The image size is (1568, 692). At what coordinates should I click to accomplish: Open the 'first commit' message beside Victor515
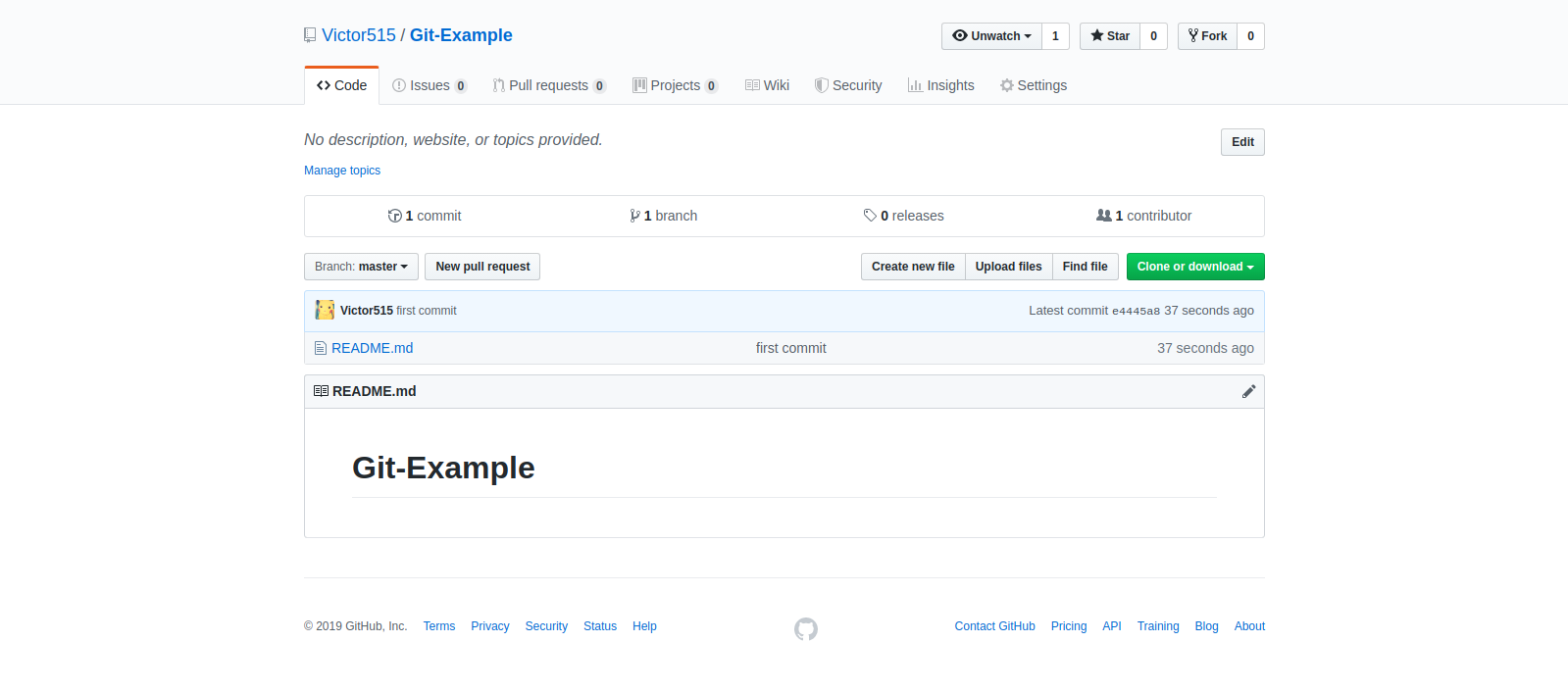pos(427,311)
